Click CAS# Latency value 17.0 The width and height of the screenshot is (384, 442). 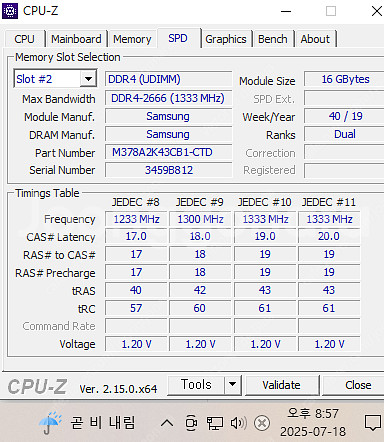pos(136,236)
